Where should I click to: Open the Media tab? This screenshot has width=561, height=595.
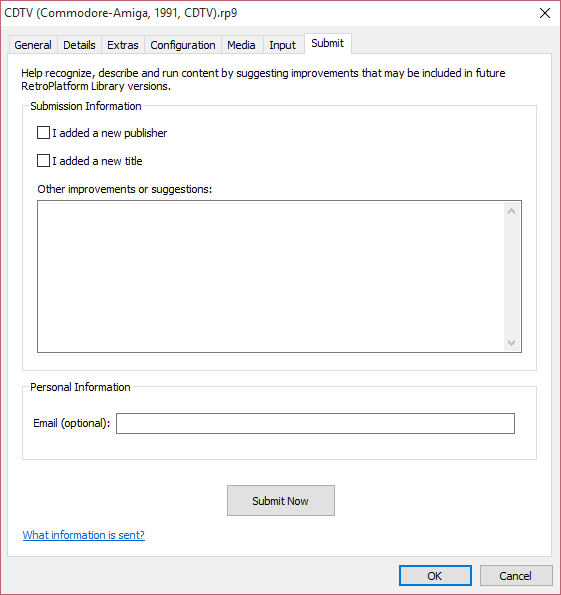pos(241,45)
